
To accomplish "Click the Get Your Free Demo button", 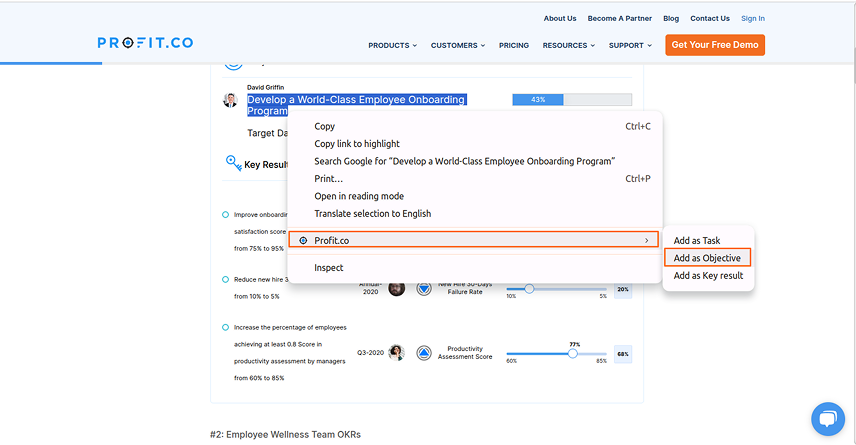I will coord(715,45).
